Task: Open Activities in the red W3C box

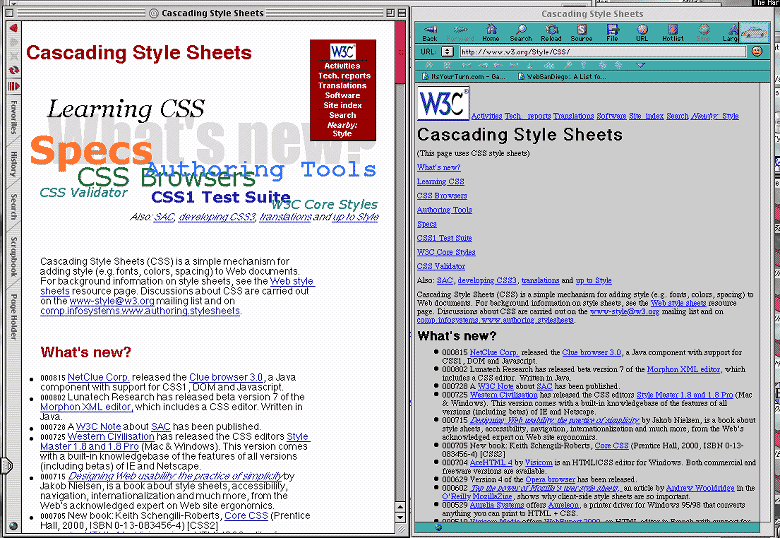Action: tap(342, 66)
